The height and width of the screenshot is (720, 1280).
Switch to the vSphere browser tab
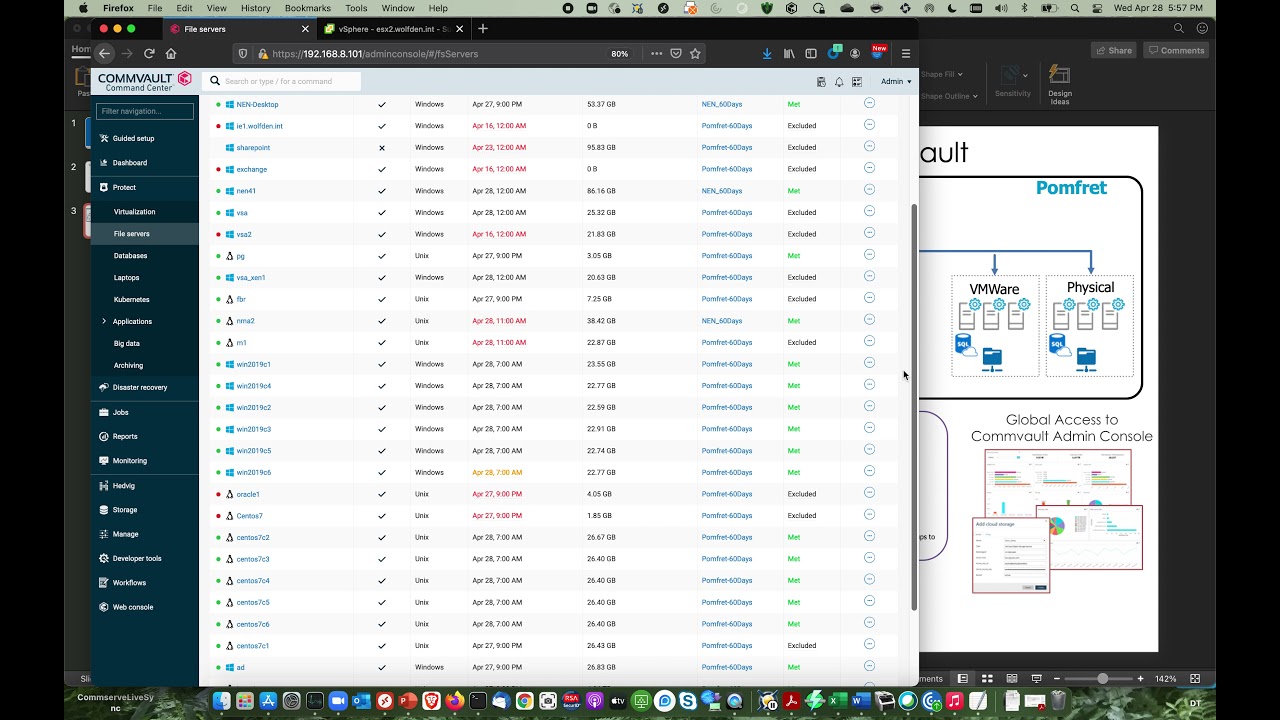pyautogui.click(x=393, y=29)
